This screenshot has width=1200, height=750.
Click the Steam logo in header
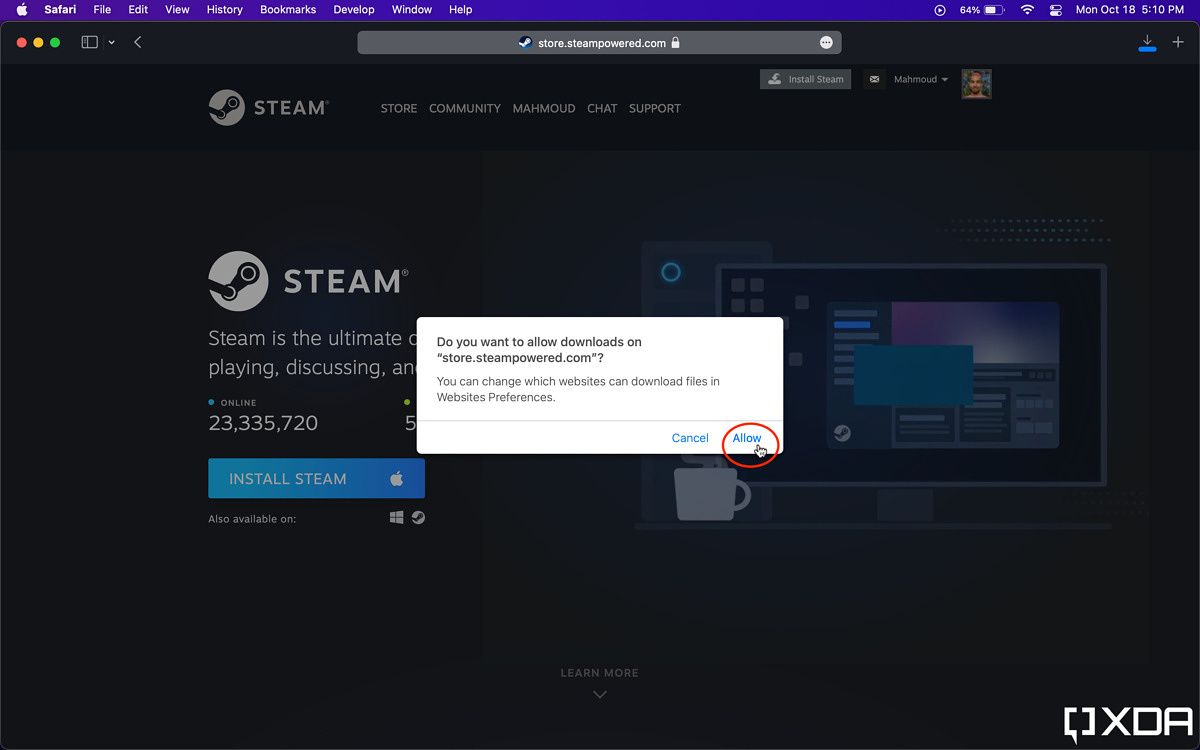pyautogui.click(x=268, y=108)
